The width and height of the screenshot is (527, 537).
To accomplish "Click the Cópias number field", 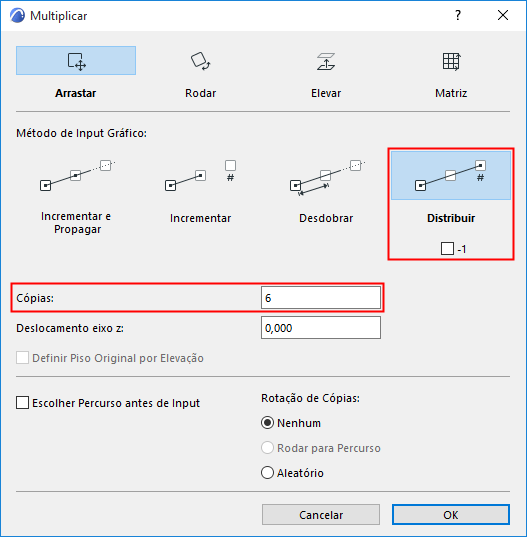I will pos(321,298).
